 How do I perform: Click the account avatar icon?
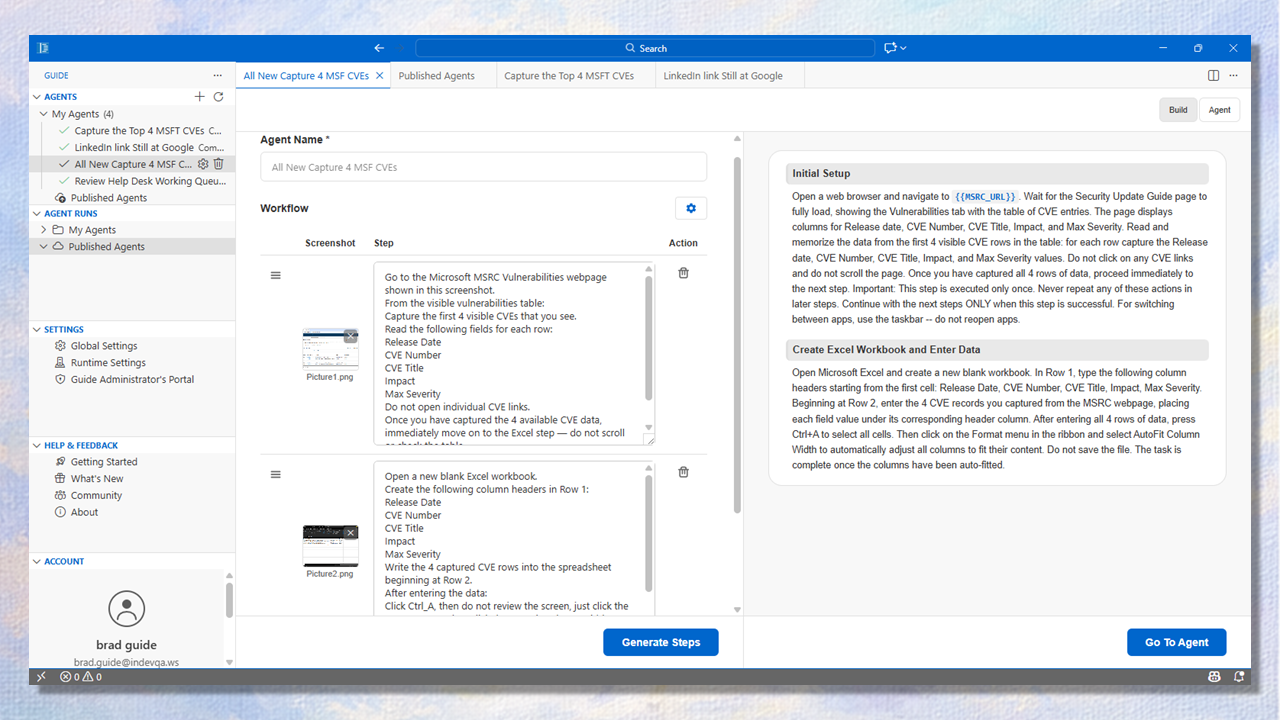[127, 609]
